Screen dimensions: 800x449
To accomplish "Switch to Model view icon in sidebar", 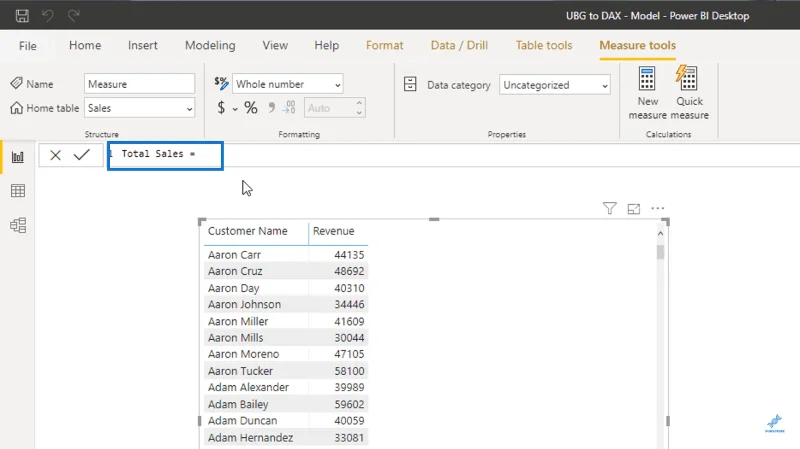I will pyautogui.click(x=18, y=225).
